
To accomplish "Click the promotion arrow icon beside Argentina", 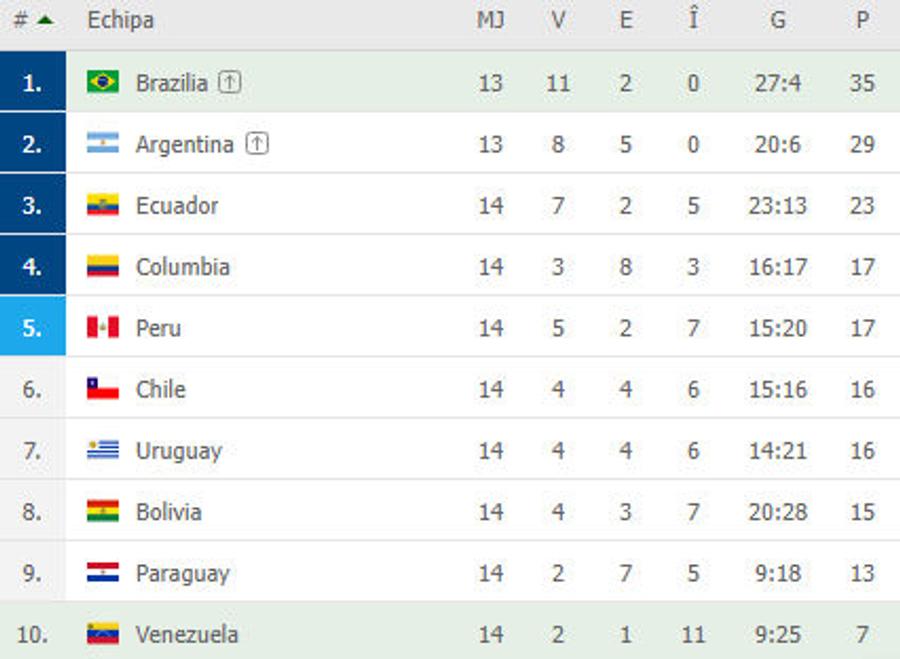I will tap(257, 144).
